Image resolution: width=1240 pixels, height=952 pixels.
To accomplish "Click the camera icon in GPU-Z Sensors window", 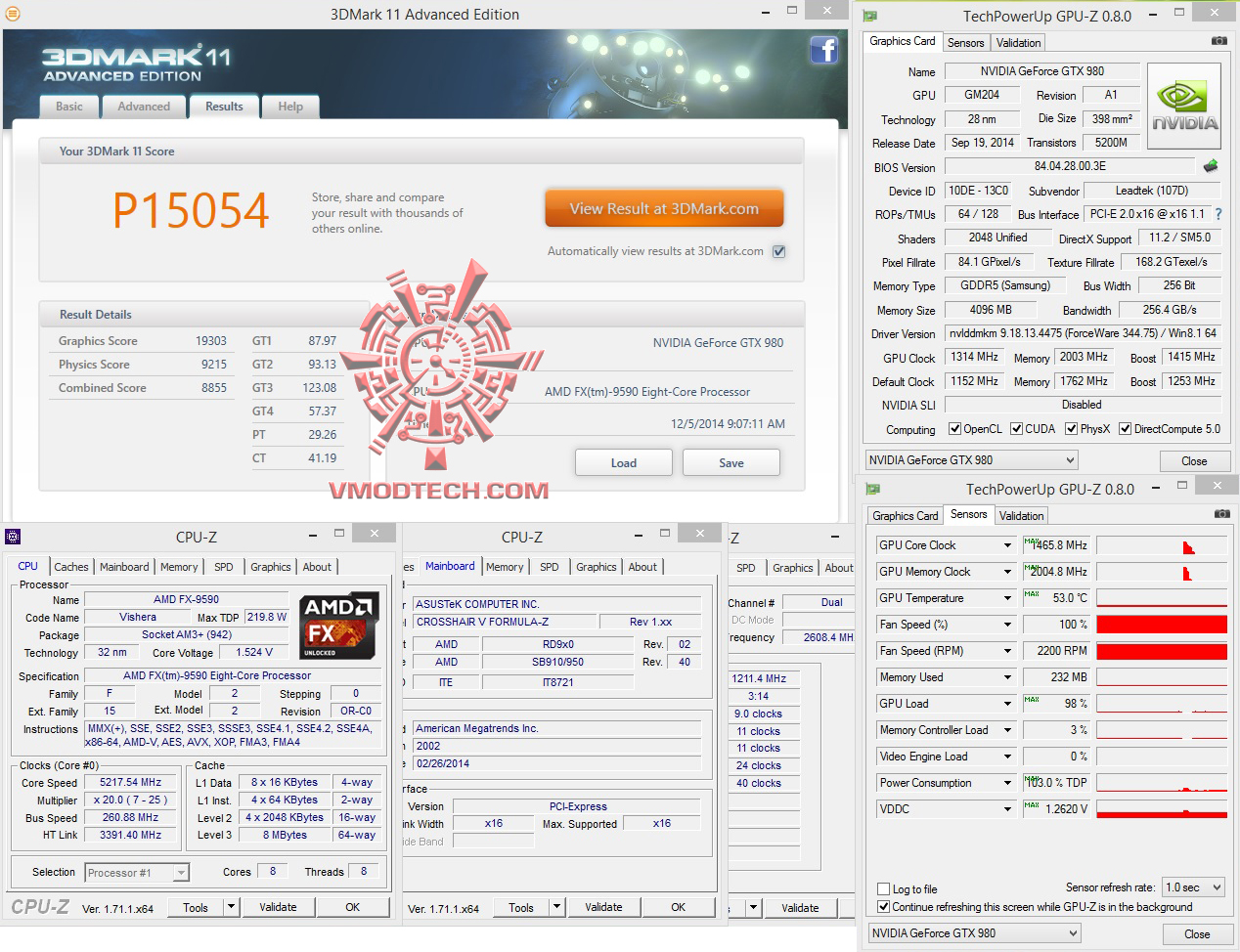I will click(x=1221, y=514).
